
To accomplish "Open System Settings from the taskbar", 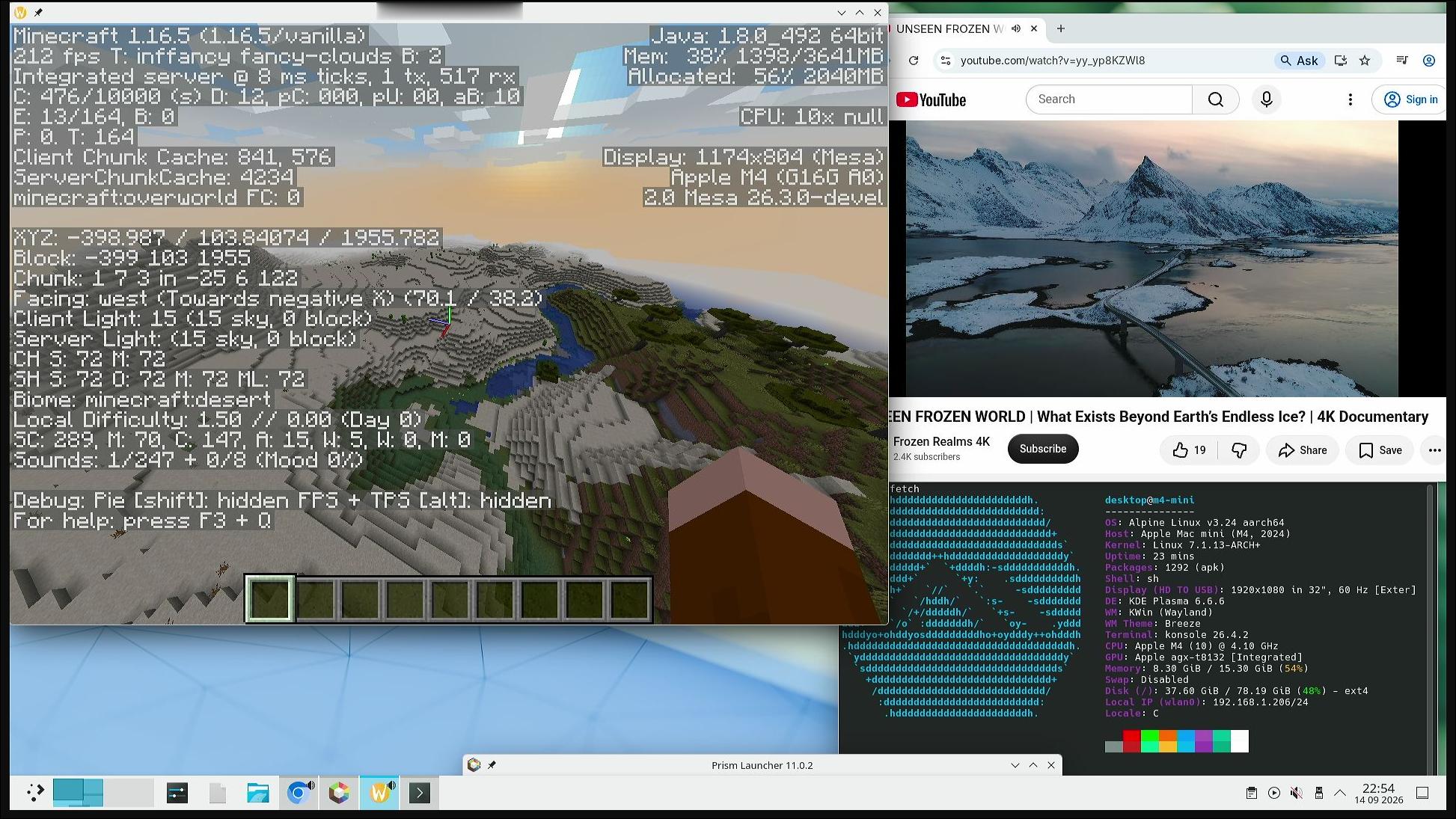I will click(177, 793).
